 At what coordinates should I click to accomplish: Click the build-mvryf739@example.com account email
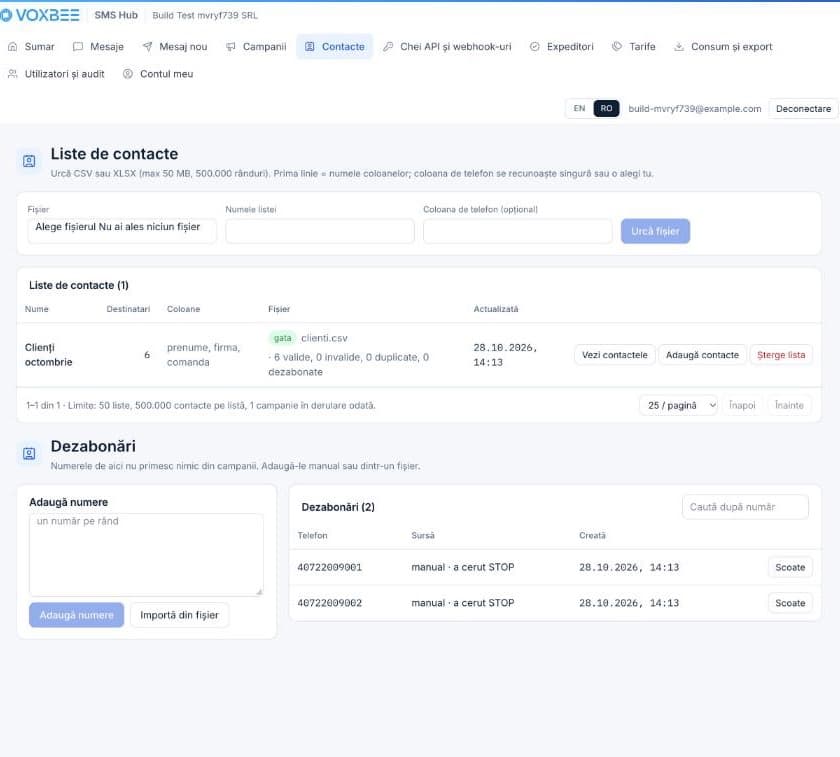coord(694,109)
